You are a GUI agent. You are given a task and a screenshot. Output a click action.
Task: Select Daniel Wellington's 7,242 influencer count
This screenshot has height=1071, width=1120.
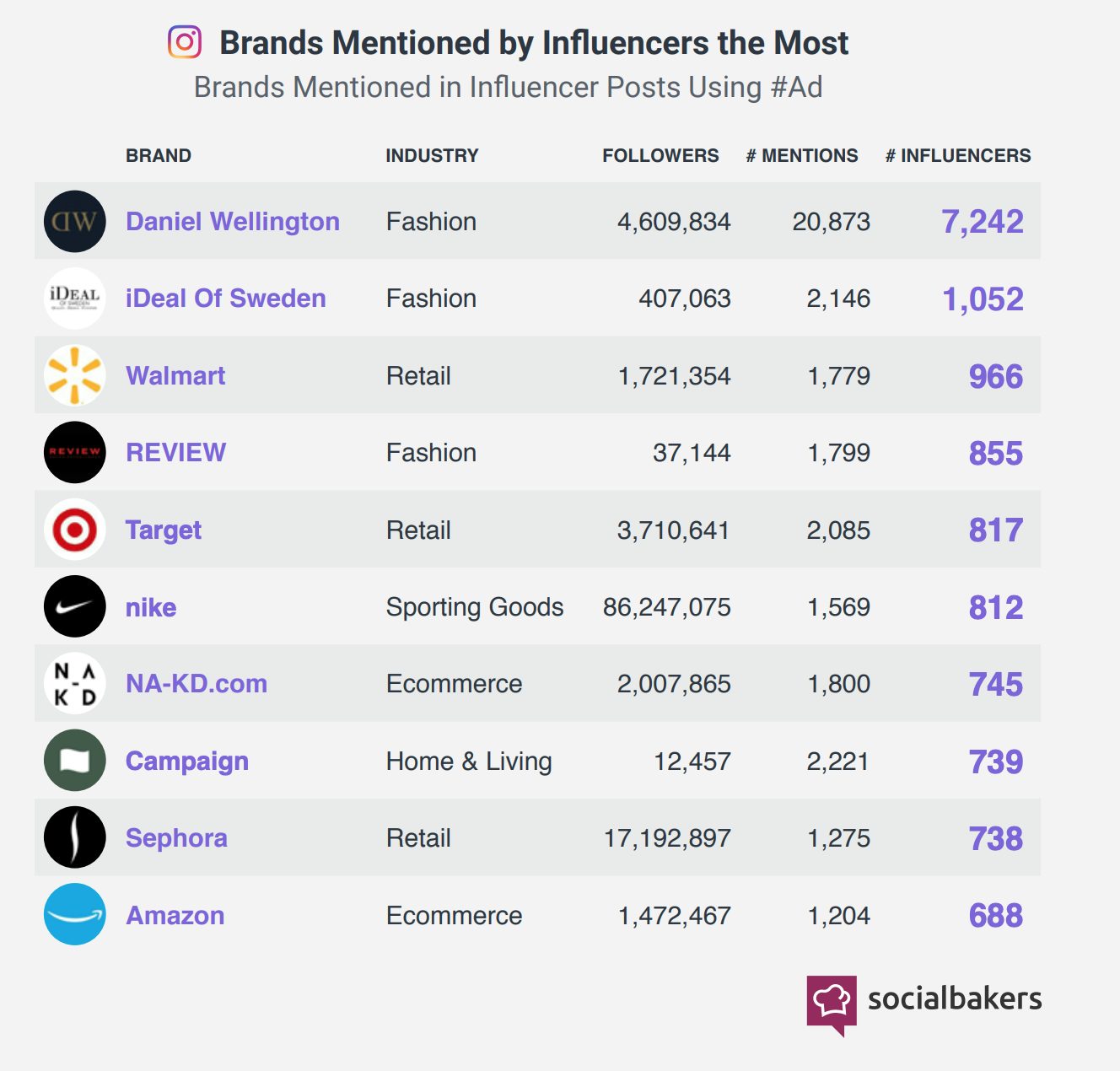click(x=983, y=222)
